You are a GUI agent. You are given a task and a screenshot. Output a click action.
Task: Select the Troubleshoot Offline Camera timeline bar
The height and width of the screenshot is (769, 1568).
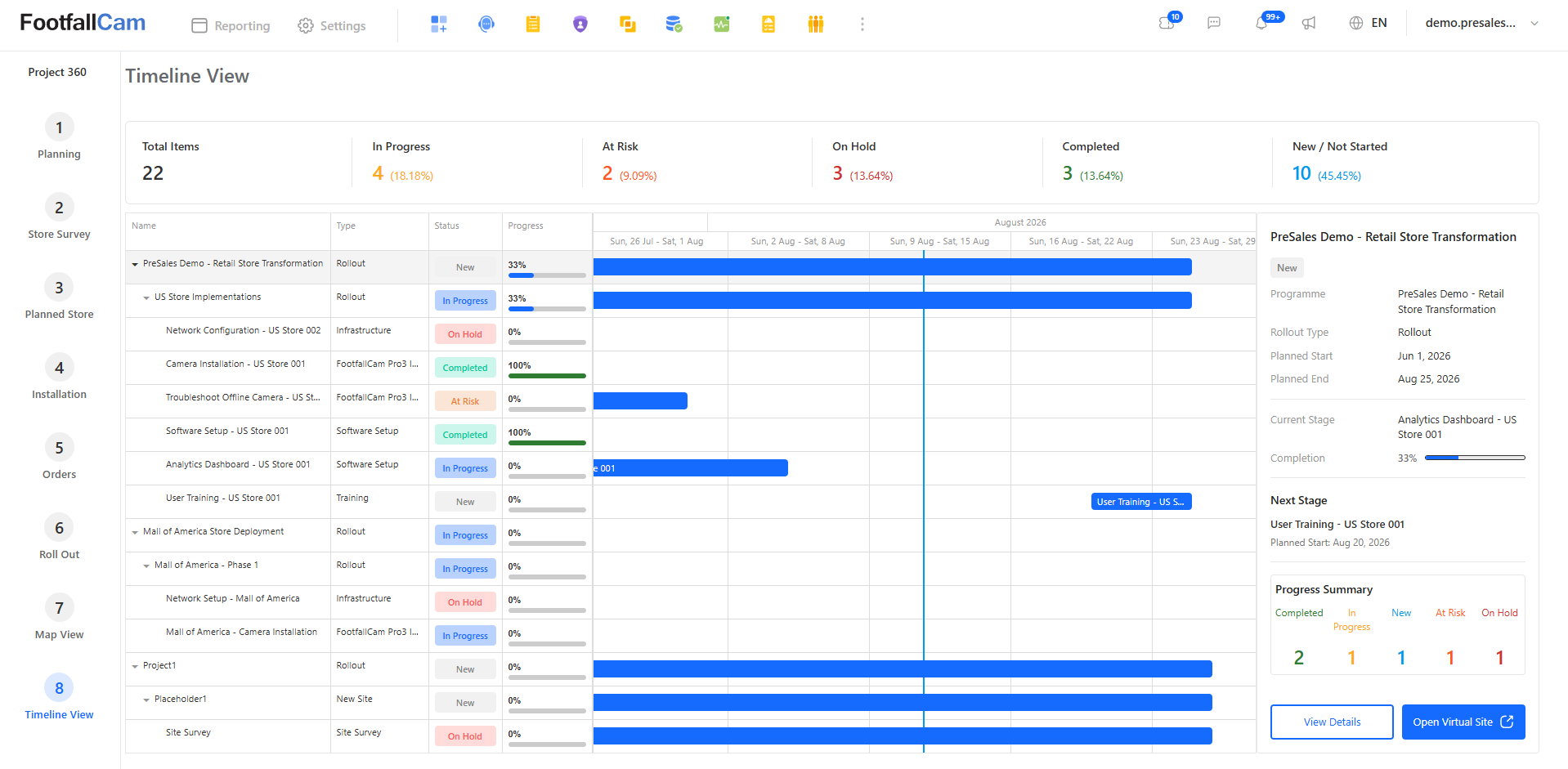click(640, 400)
